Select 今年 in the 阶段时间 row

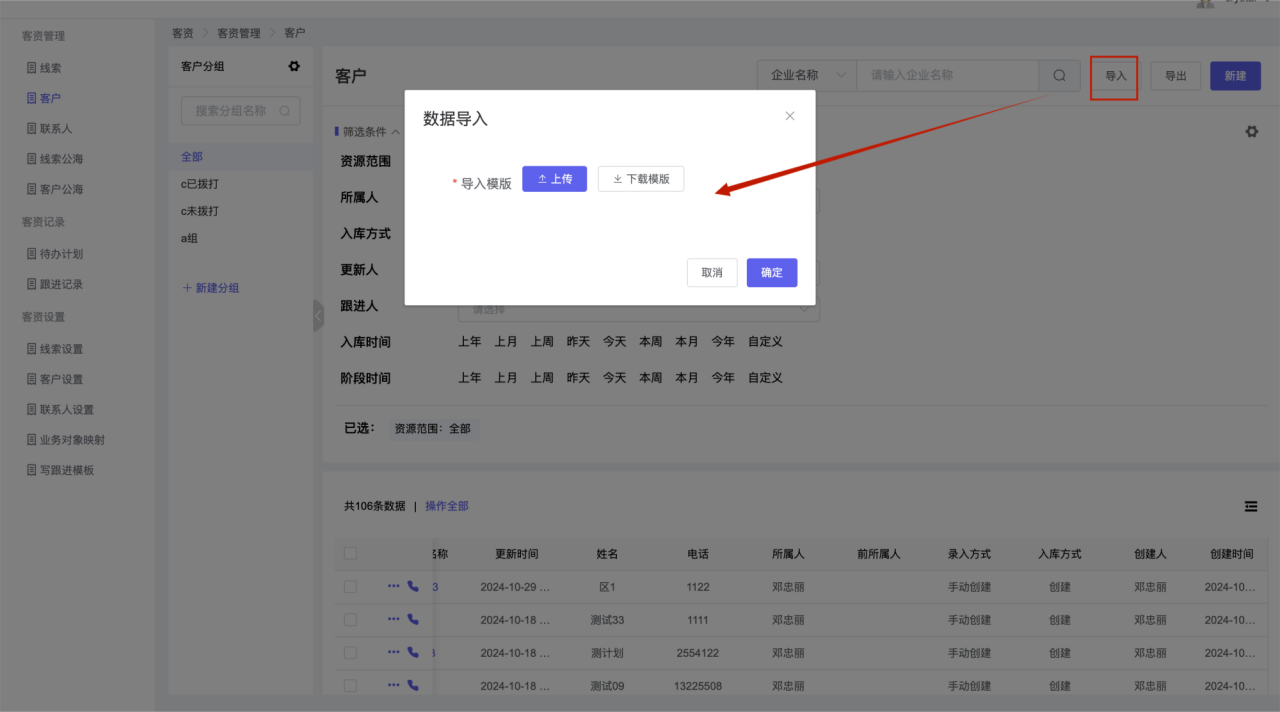click(x=723, y=378)
